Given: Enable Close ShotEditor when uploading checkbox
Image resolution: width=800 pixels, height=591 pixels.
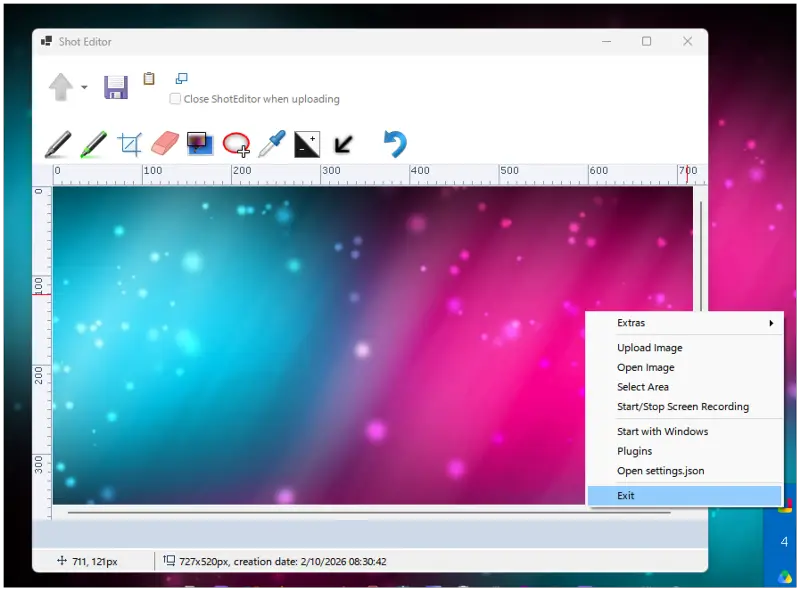Looking at the screenshot, I should 175,98.
